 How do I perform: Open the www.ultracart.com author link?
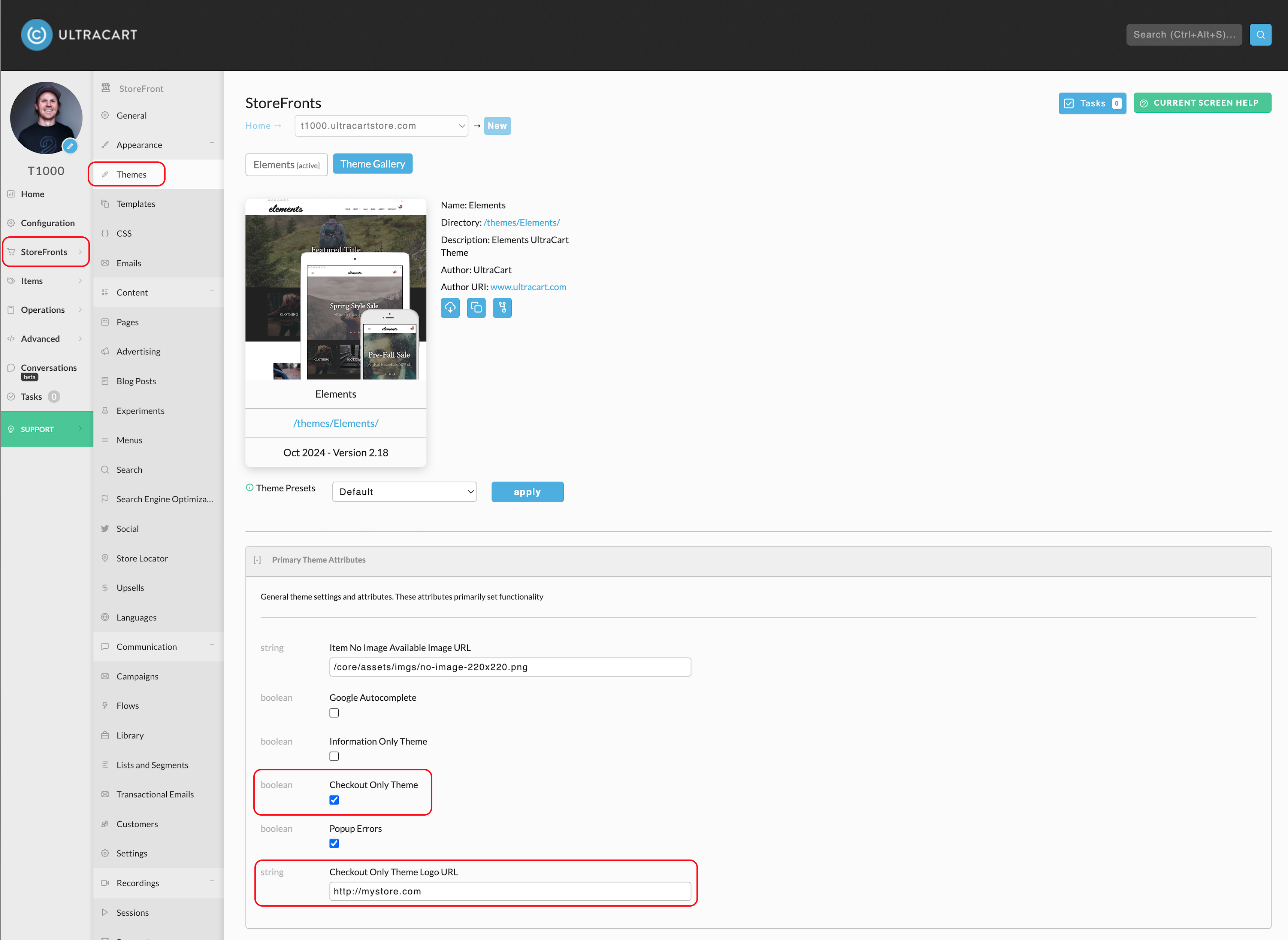click(x=528, y=287)
